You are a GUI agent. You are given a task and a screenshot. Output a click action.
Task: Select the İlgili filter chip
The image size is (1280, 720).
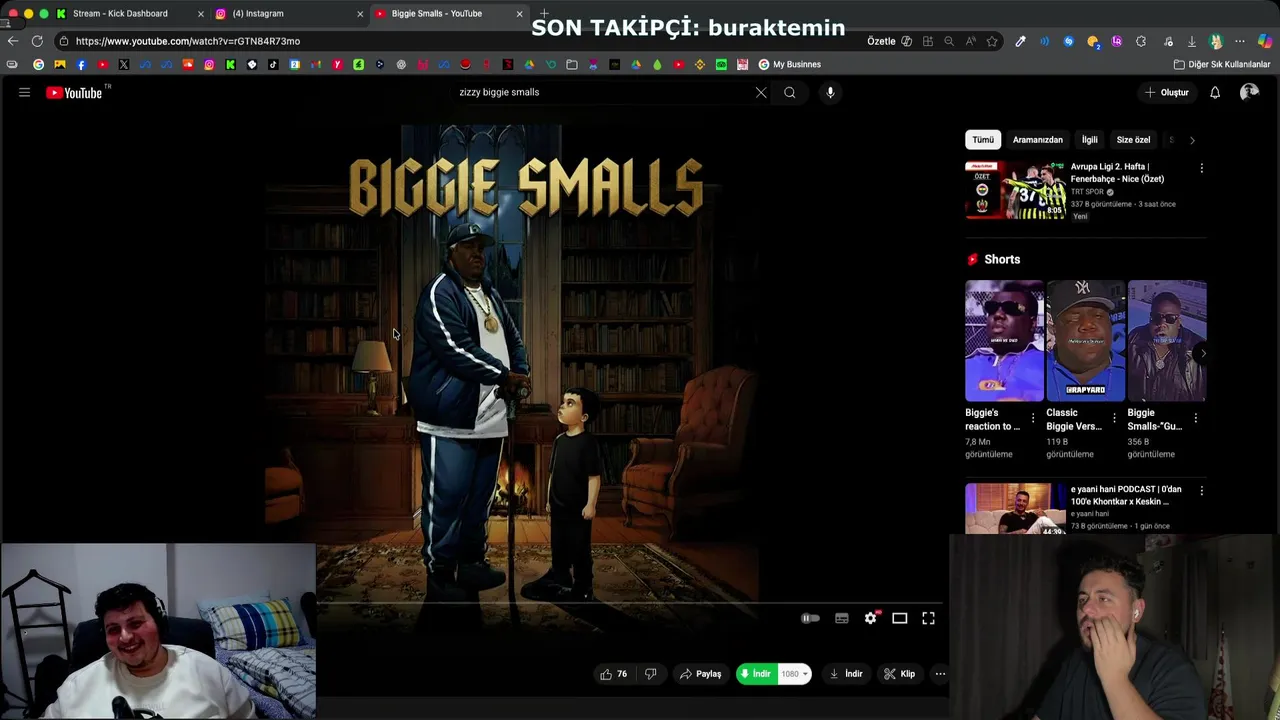point(1089,140)
